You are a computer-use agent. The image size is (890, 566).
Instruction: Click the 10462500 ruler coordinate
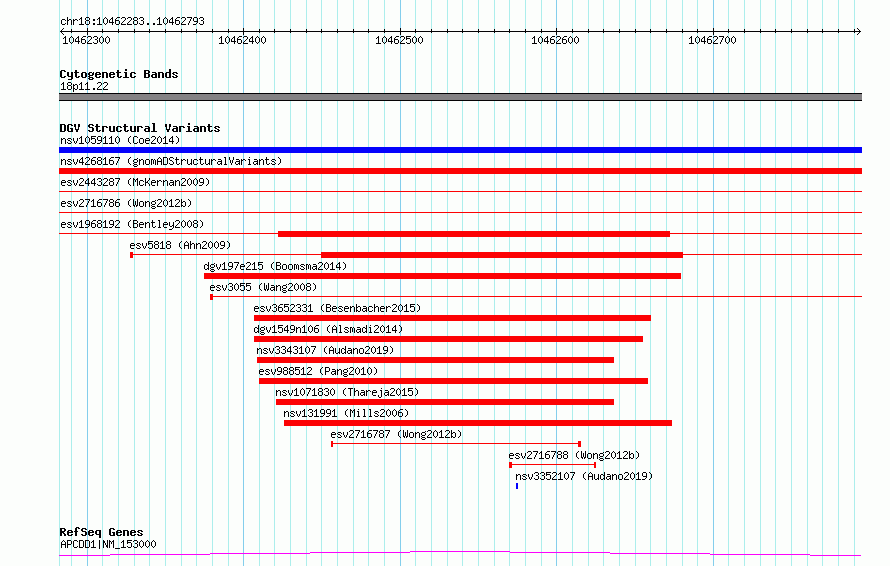click(399, 40)
